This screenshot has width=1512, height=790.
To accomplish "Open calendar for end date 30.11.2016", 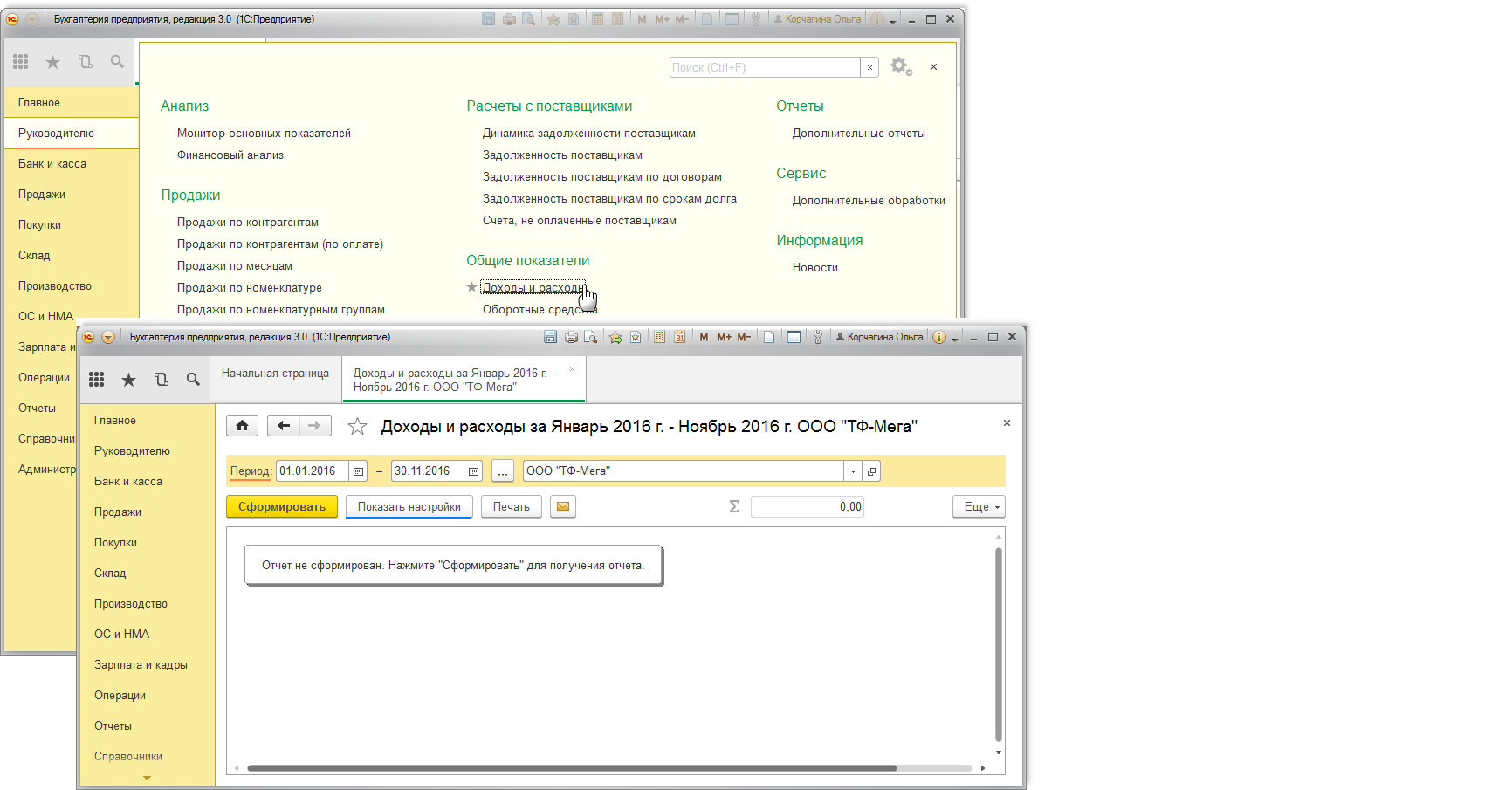I will pyautogui.click(x=473, y=471).
